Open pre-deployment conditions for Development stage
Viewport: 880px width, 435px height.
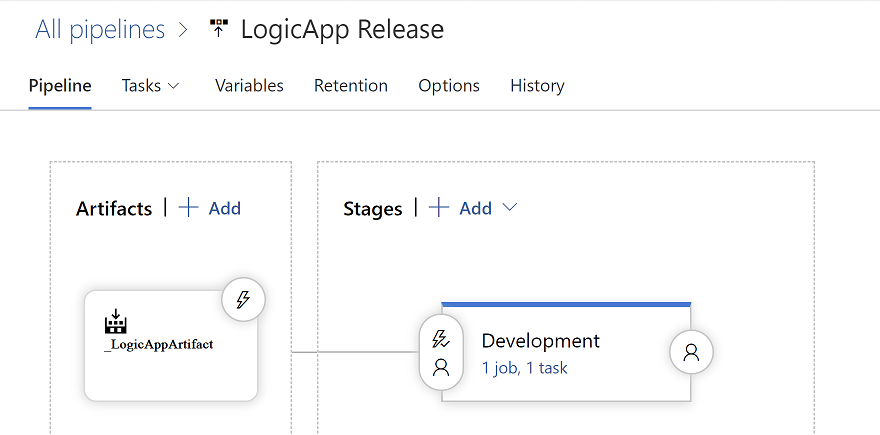pyautogui.click(x=441, y=352)
